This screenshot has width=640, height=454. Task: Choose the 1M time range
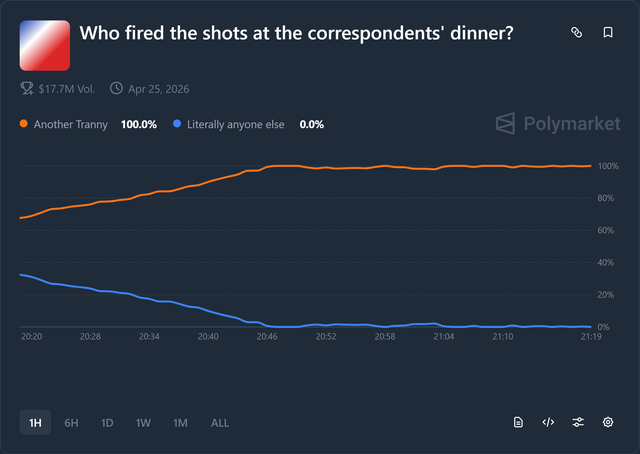pyautogui.click(x=180, y=422)
